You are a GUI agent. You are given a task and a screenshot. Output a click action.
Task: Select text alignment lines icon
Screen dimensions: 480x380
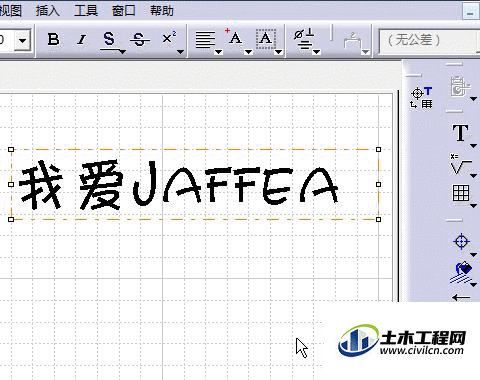coord(205,40)
